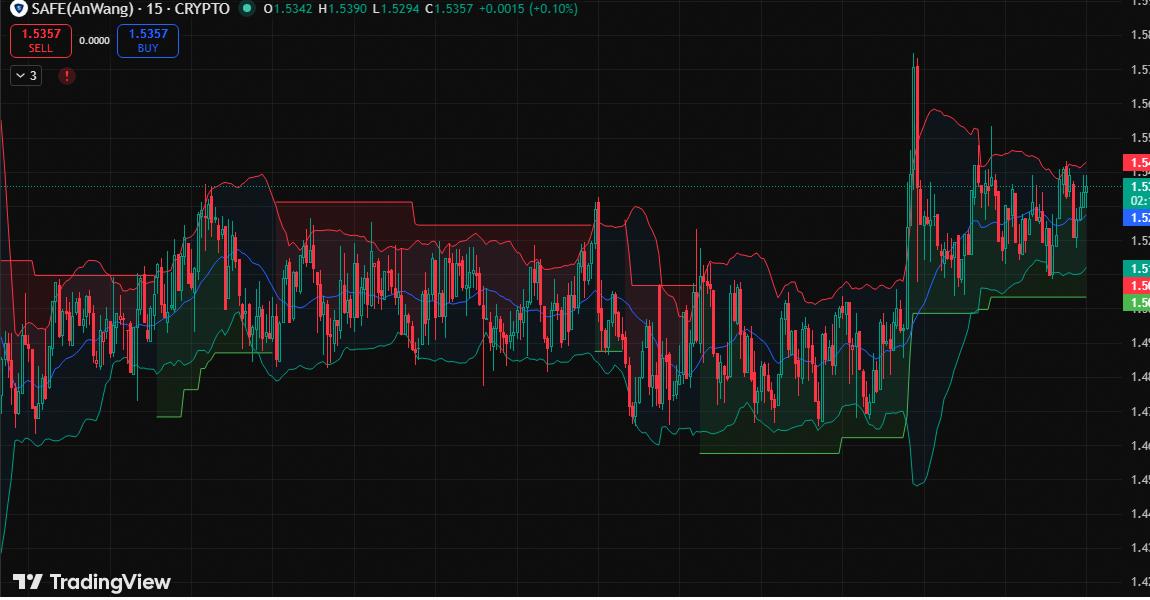Click the BUY button at 1.5357
The width and height of the screenshot is (1150, 600).
click(x=148, y=40)
